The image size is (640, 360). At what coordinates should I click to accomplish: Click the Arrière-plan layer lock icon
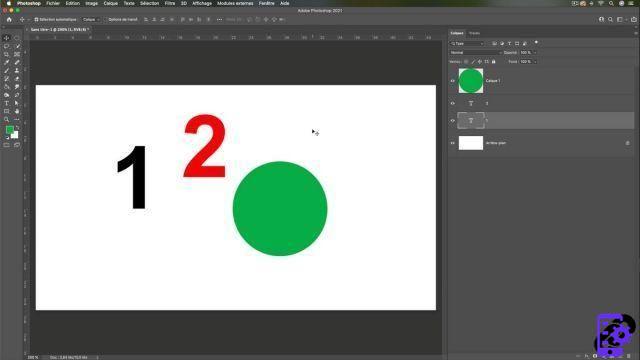click(627, 143)
